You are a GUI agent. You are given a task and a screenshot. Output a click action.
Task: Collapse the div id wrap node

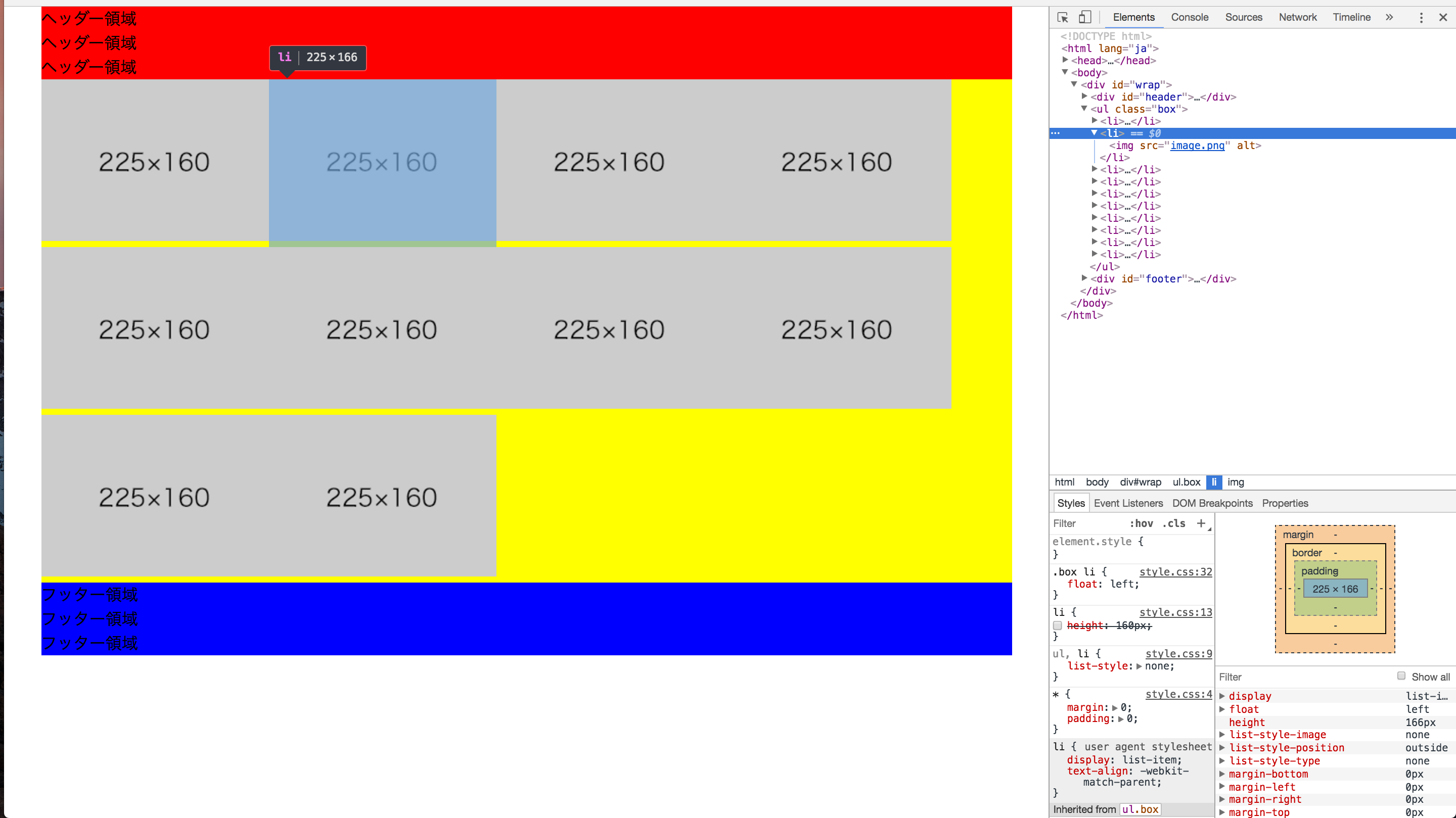coord(1074,84)
